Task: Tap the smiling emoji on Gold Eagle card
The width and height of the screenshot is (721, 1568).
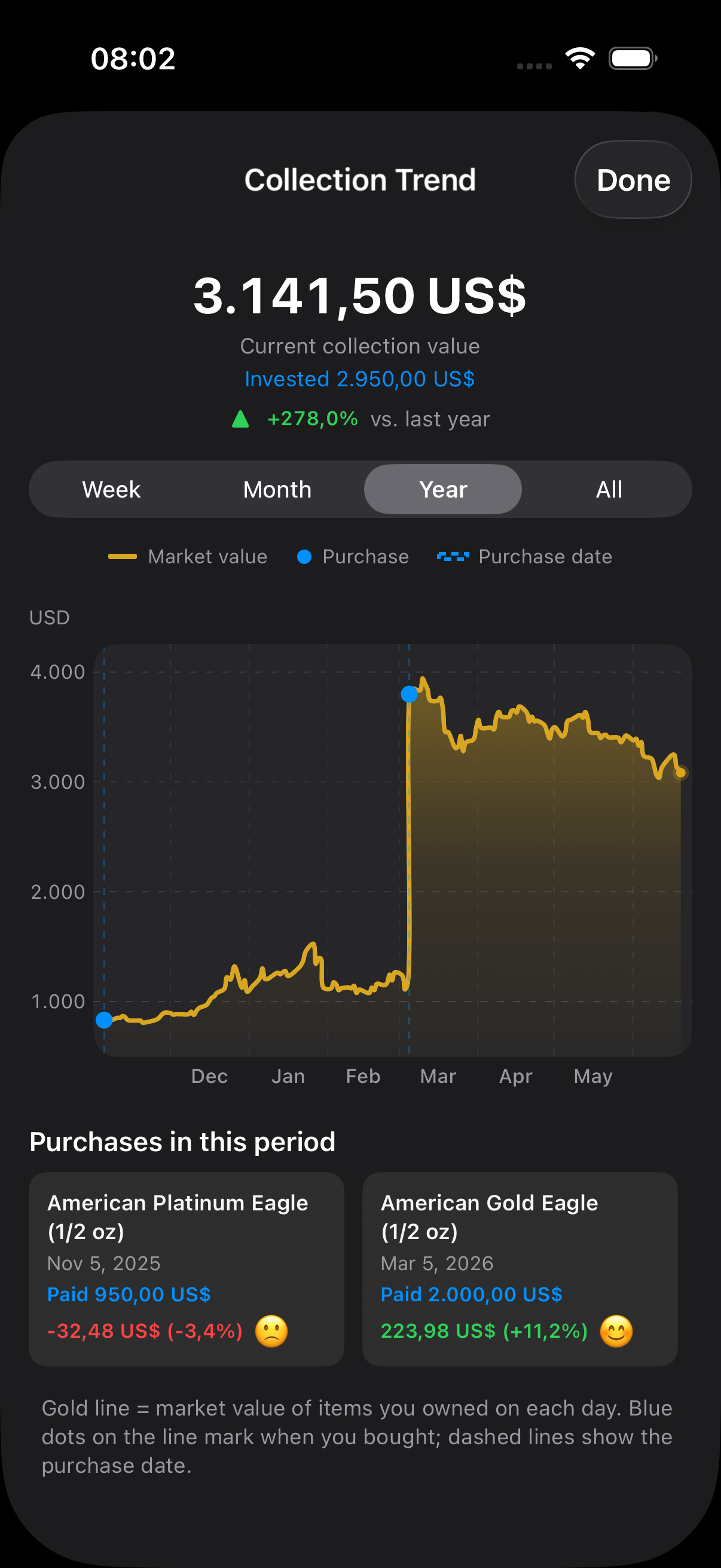Action: click(616, 1331)
